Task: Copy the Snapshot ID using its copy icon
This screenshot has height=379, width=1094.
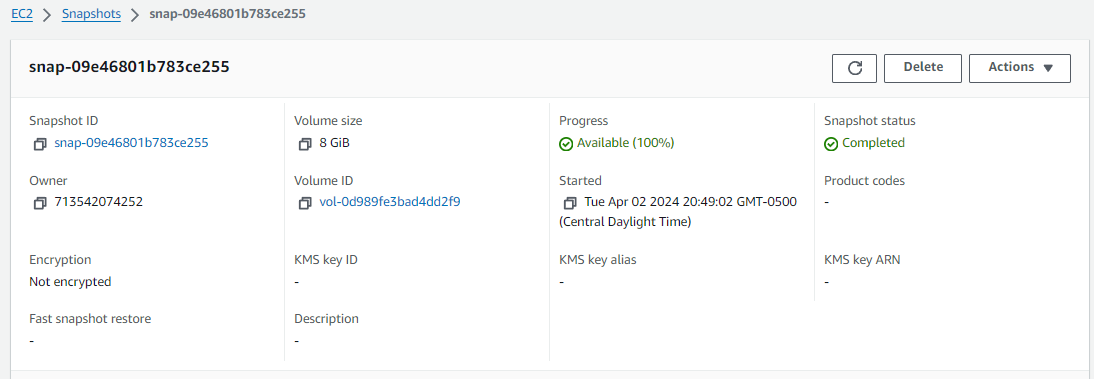Action: click(40, 144)
